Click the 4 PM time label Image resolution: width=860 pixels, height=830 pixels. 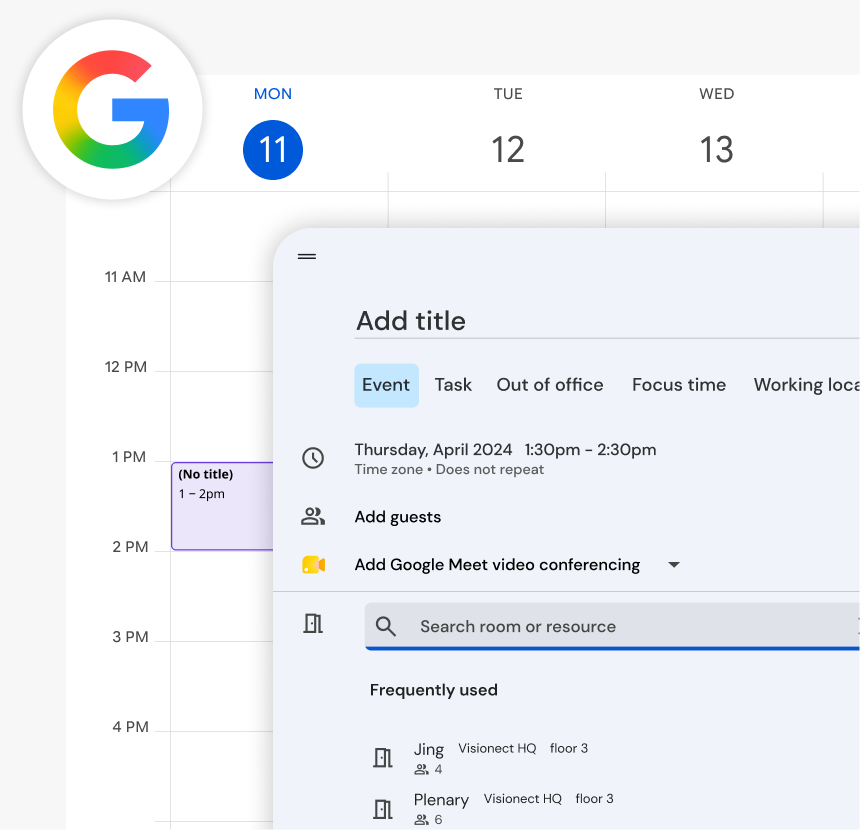click(x=130, y=727)
